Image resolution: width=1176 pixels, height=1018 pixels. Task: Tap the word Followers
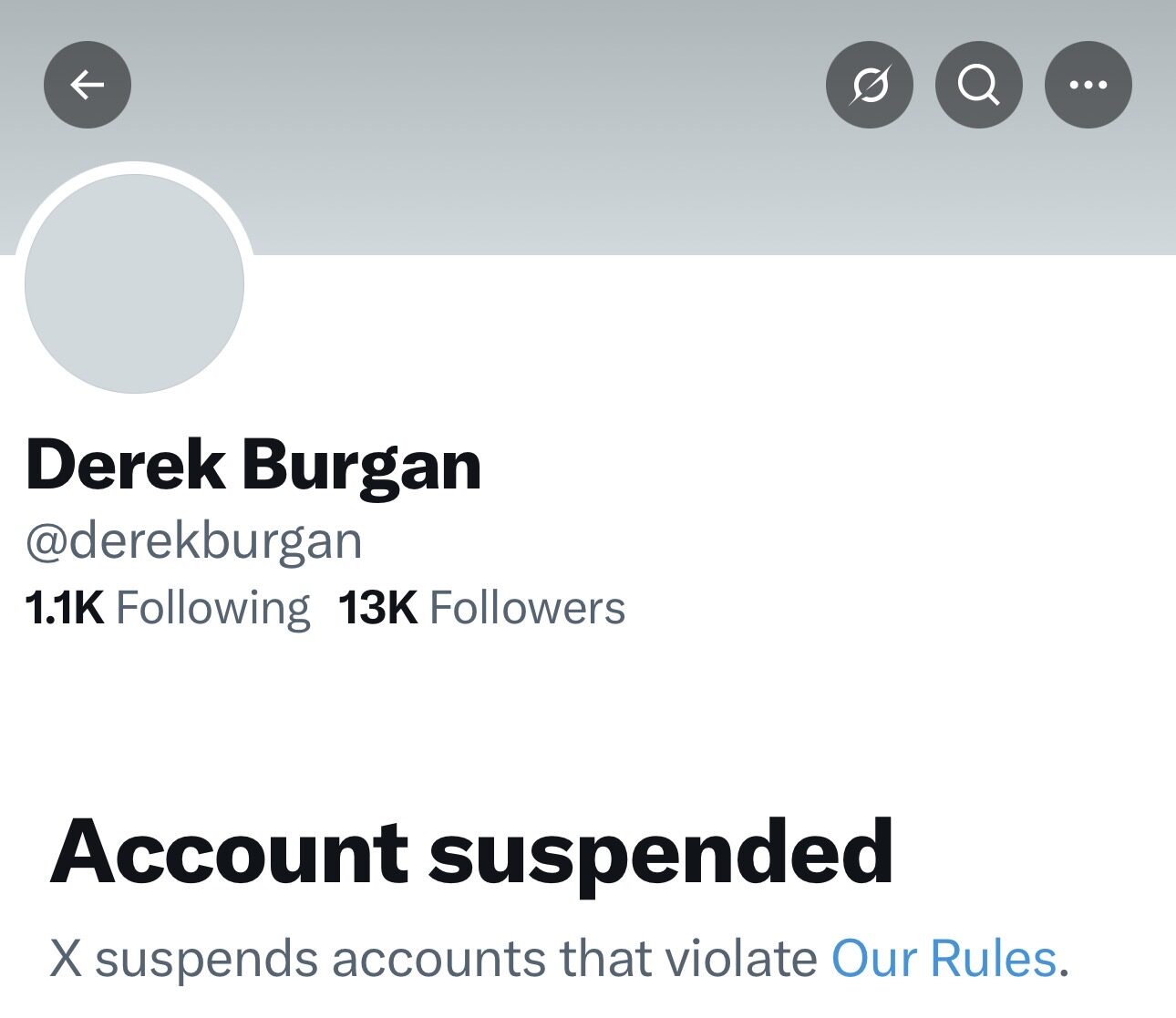(x=527, y=608)
